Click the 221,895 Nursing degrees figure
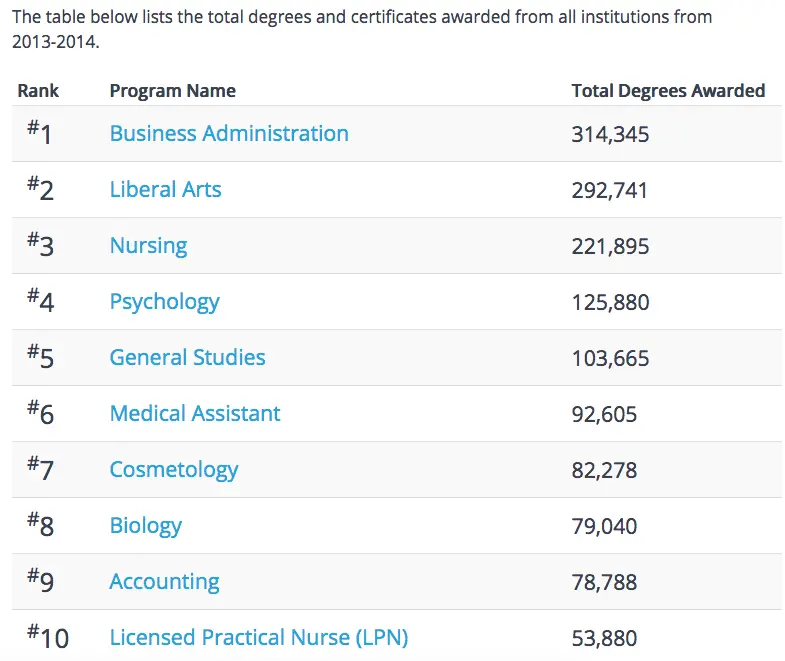Viewport: 785px width, 661px height. (x=609, y=246)
